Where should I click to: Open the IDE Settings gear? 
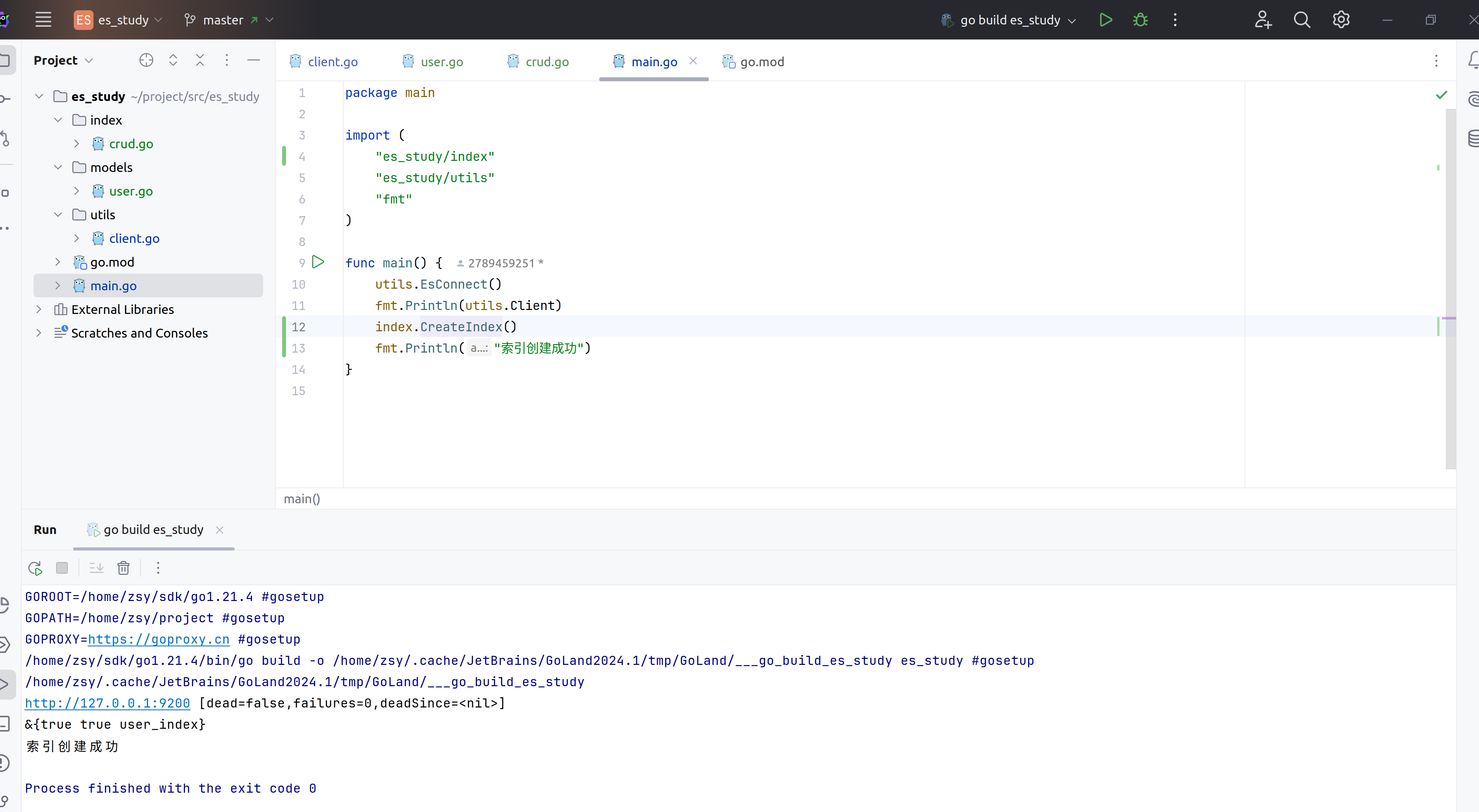pos(1341,19)
